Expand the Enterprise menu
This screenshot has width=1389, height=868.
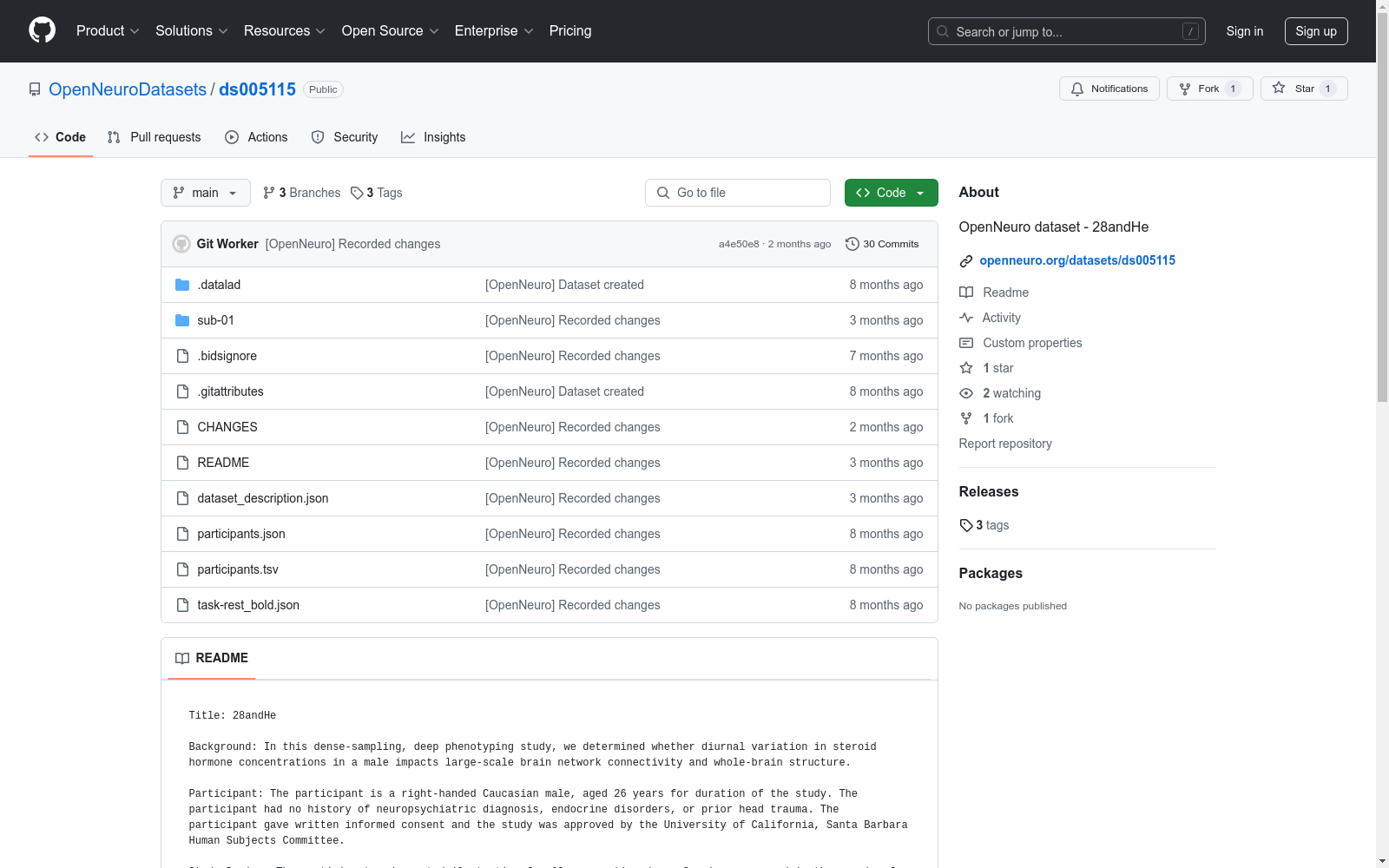click(x=494, y=30)
